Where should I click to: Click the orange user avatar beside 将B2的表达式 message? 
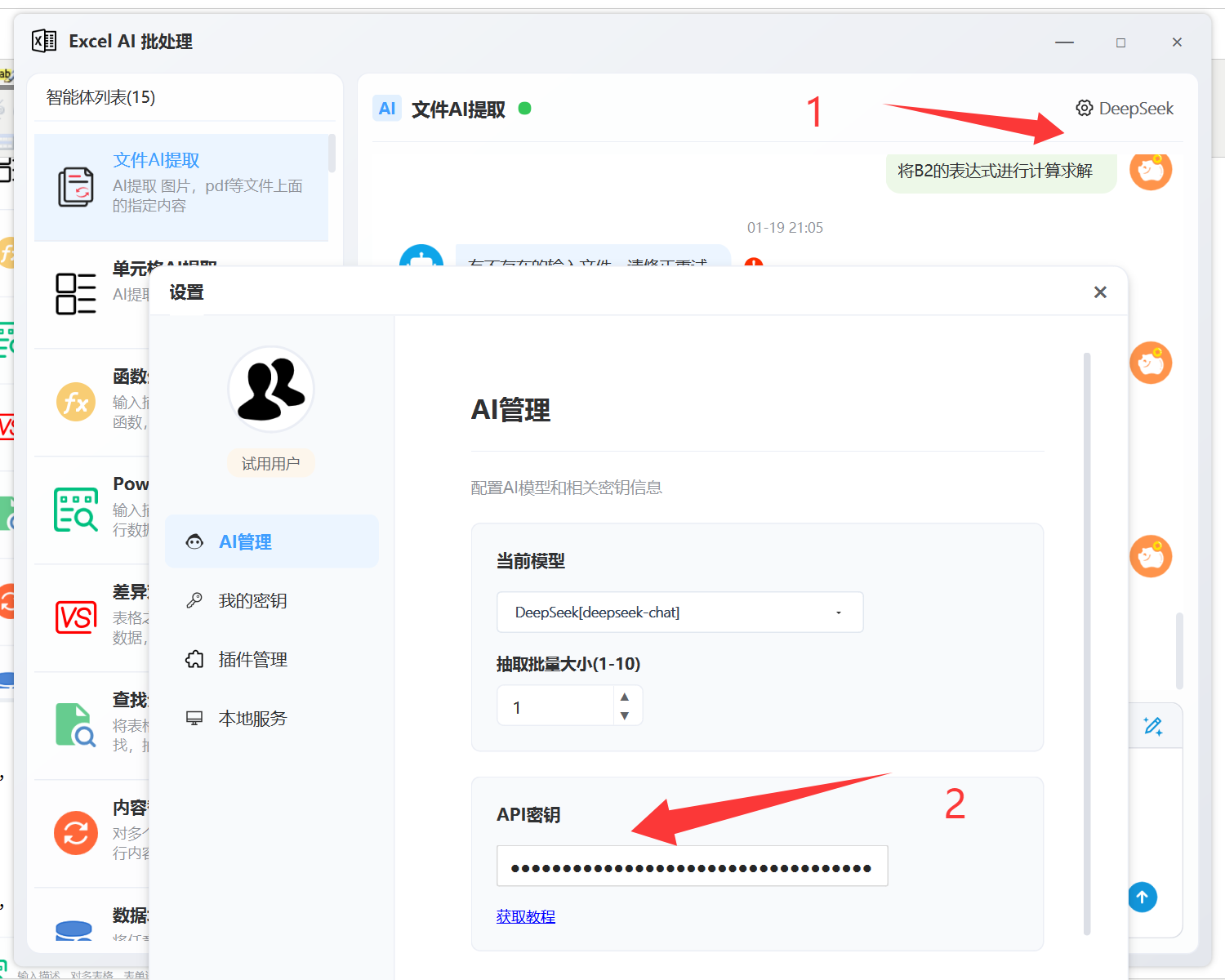tap(1151, 170)
